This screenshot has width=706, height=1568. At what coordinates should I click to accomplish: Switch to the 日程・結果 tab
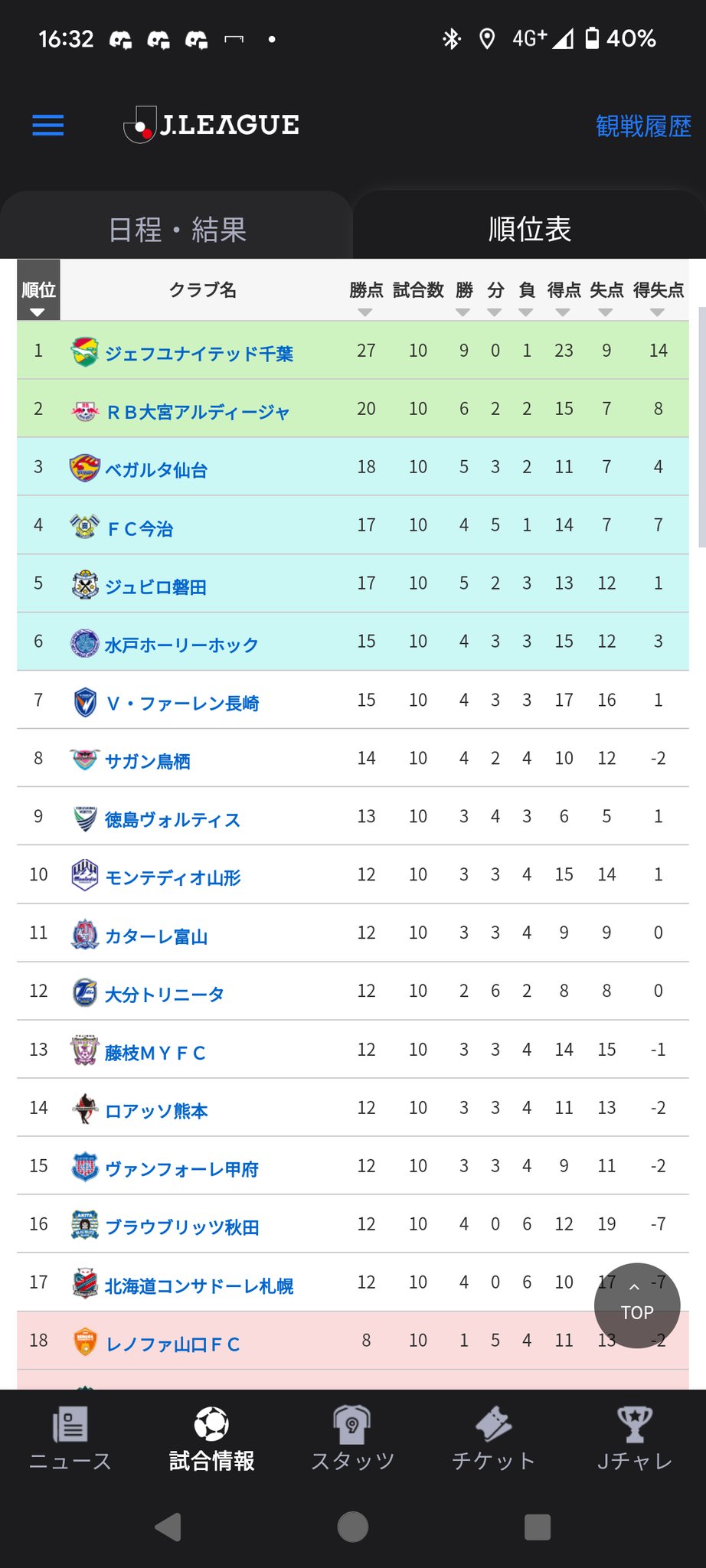point(177,230)
